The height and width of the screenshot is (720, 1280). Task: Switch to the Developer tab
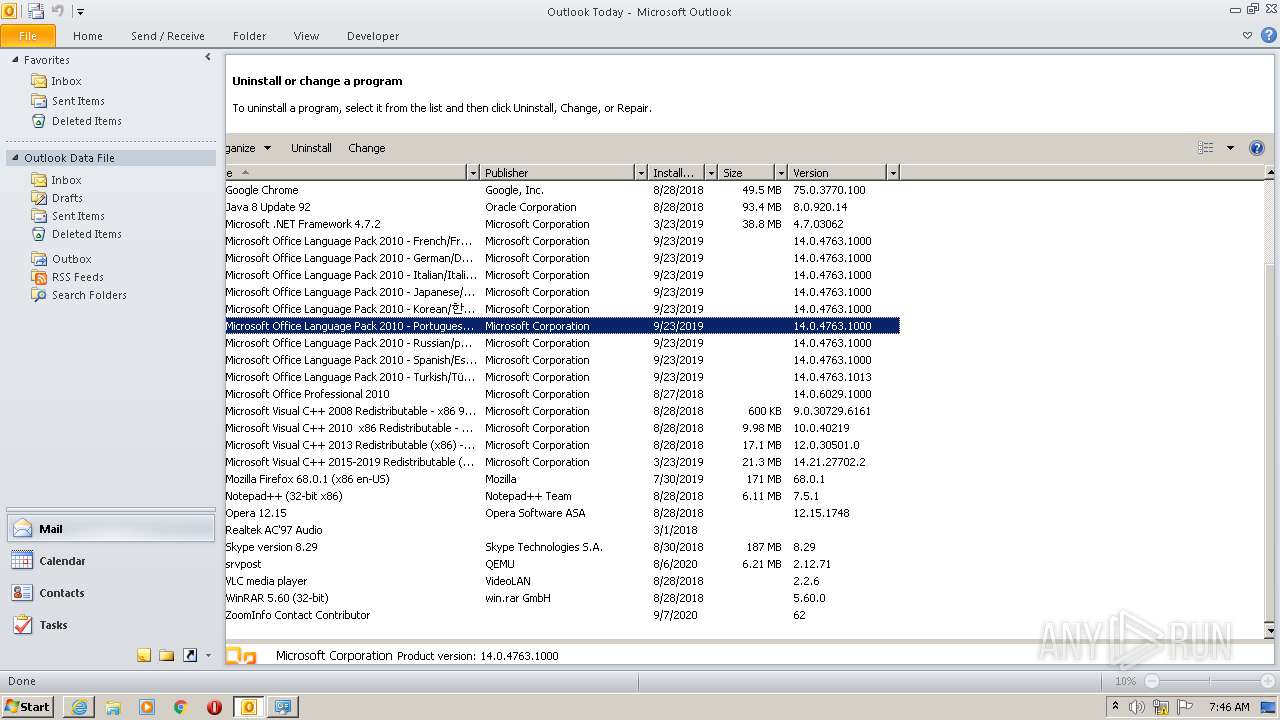point(373,35)
